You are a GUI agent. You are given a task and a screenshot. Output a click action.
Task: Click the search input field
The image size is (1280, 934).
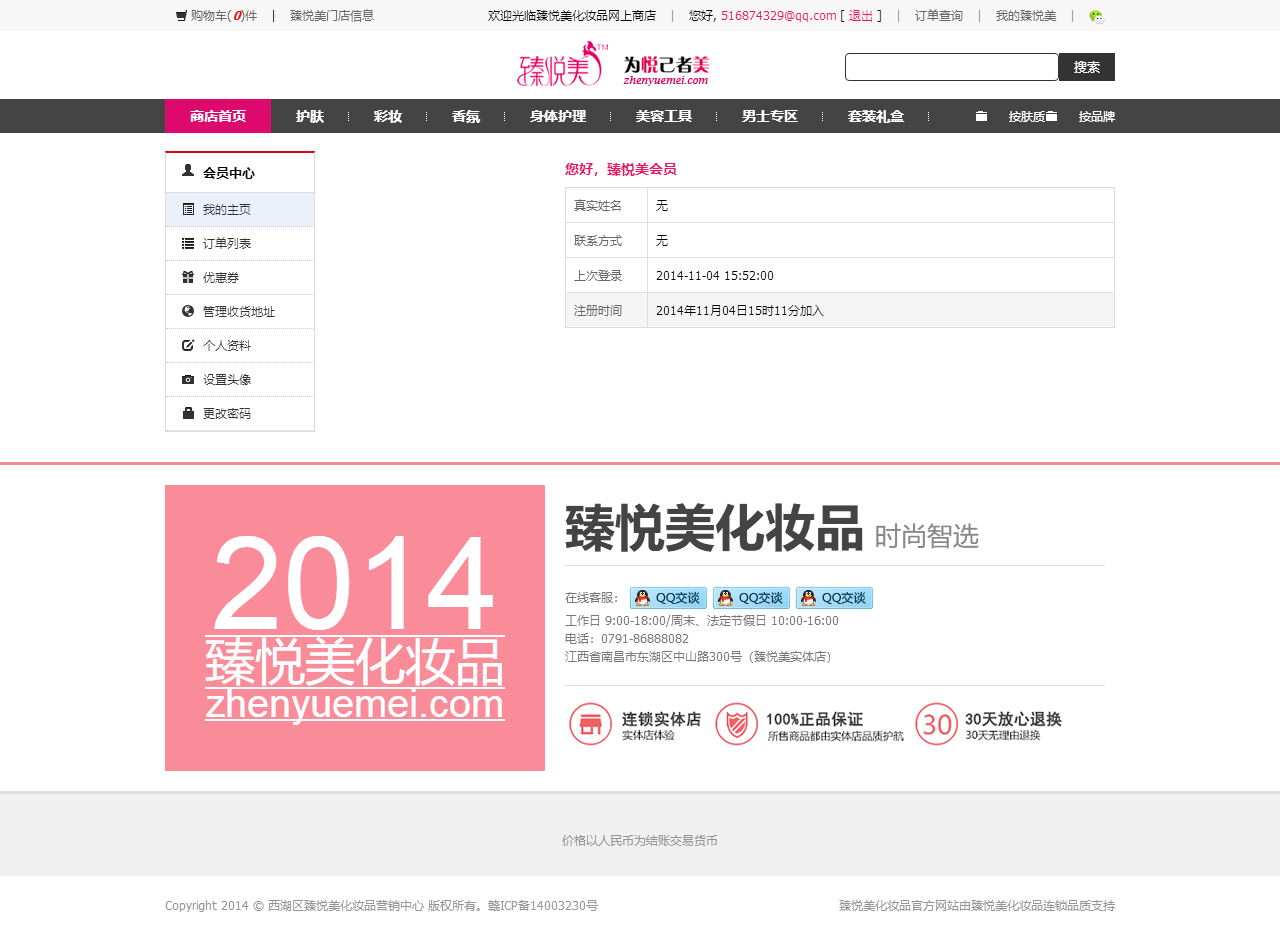pos(951,67)
